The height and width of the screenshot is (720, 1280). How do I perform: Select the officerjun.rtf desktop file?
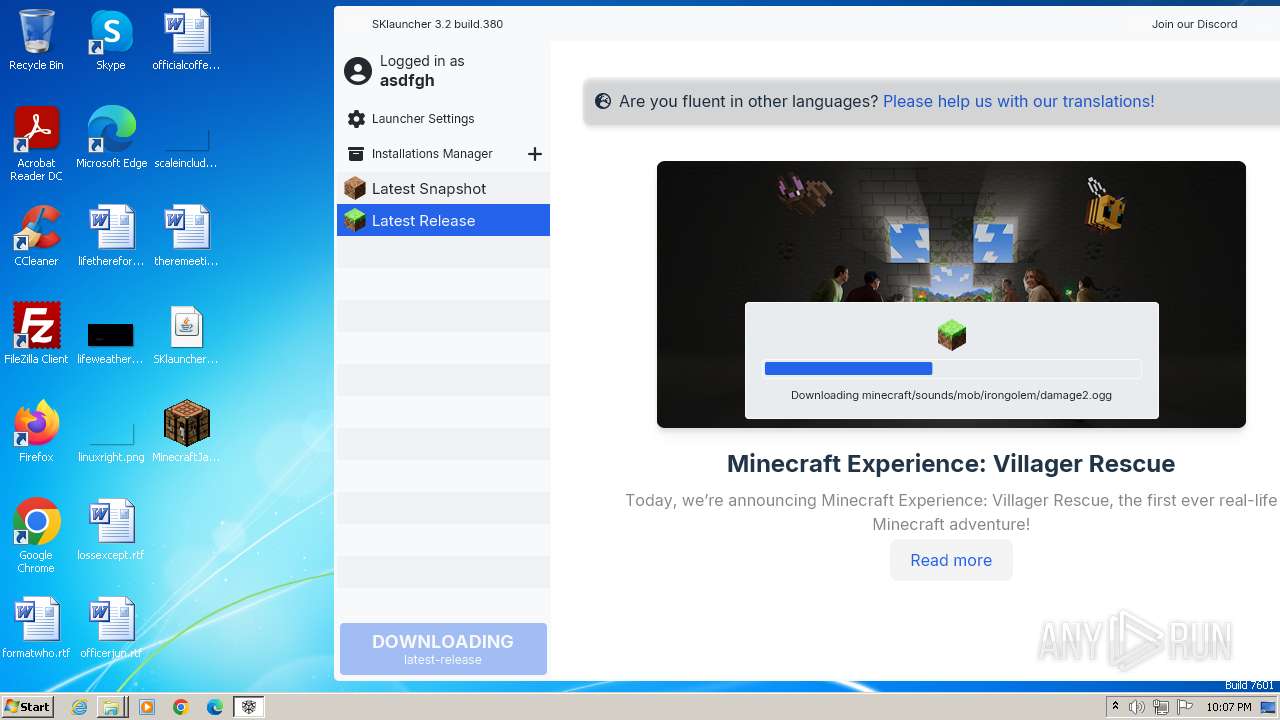111,628
